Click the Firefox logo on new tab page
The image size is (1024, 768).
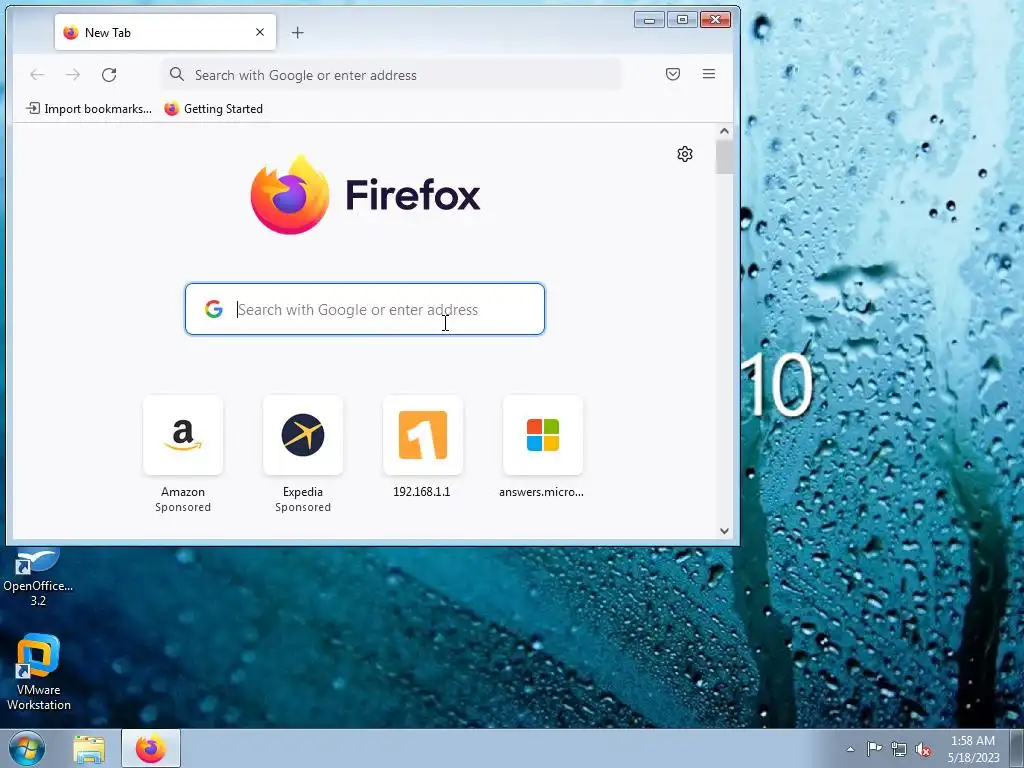click(x=366, y=195)
